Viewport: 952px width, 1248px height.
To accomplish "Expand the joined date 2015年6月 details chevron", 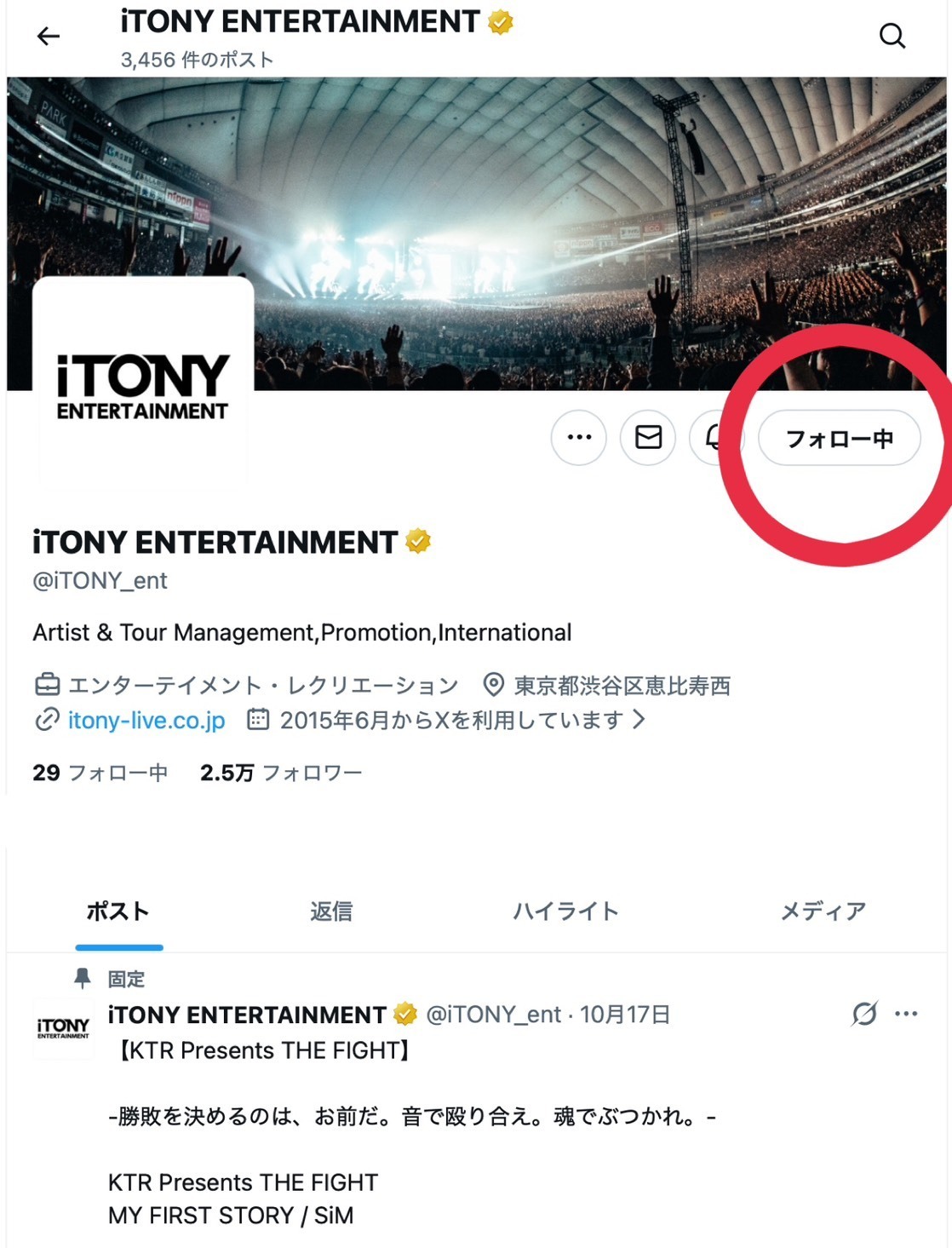I will coord(639,721).
